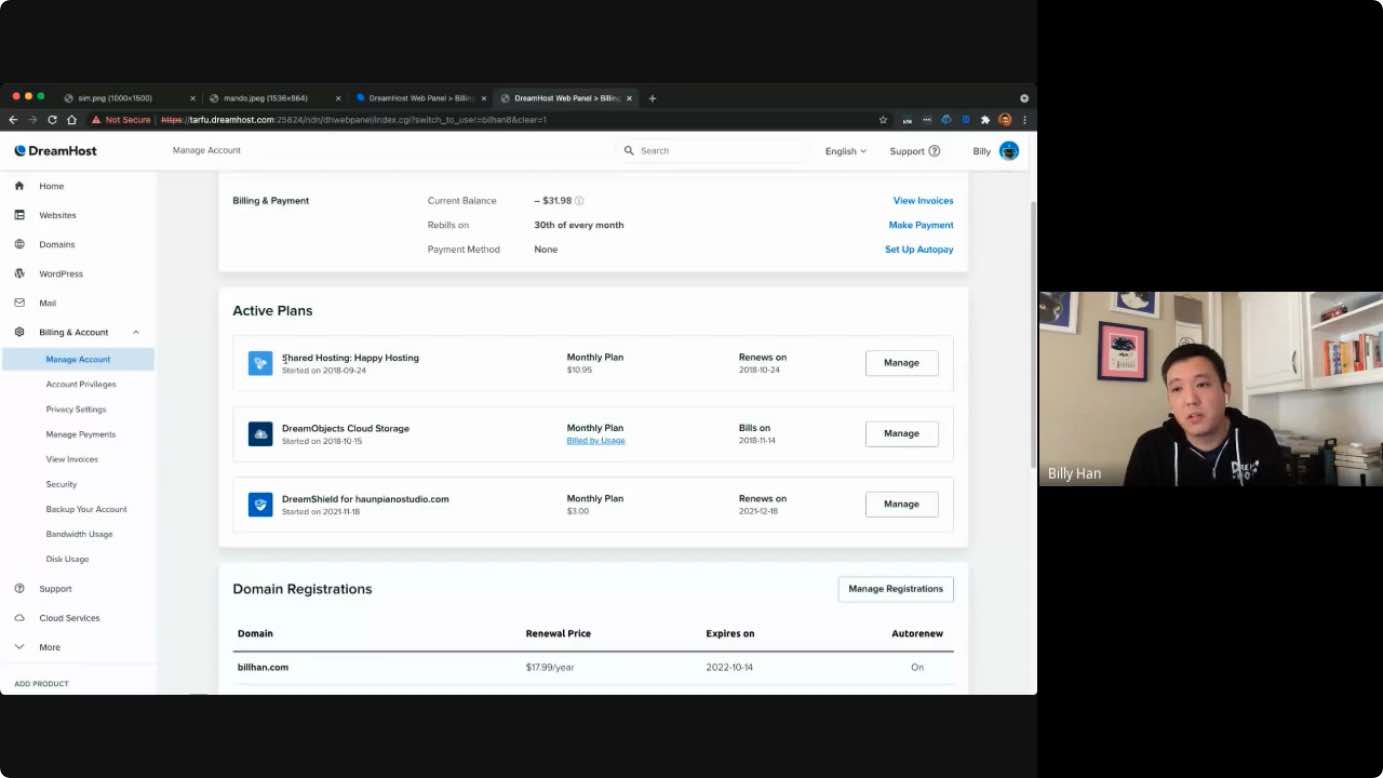This screenshot has width=1383, height=778.
Task: Select Backup Your Account in sidebar
Action: [86, 509]
